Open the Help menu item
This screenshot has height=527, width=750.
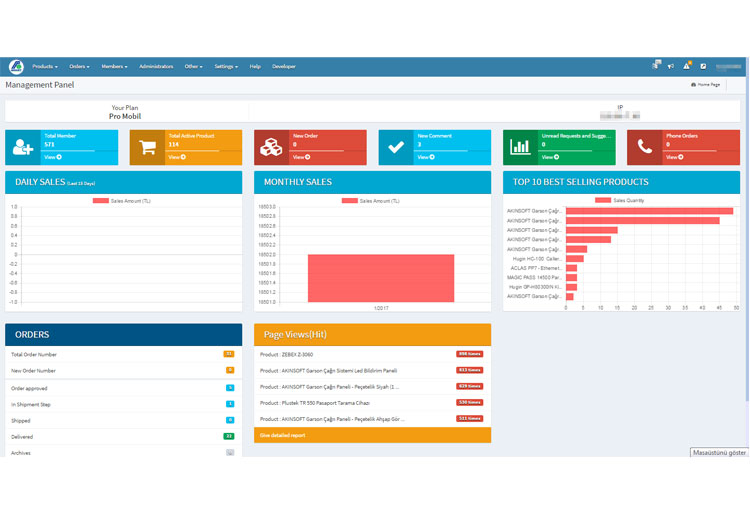(x=255, y=66)
